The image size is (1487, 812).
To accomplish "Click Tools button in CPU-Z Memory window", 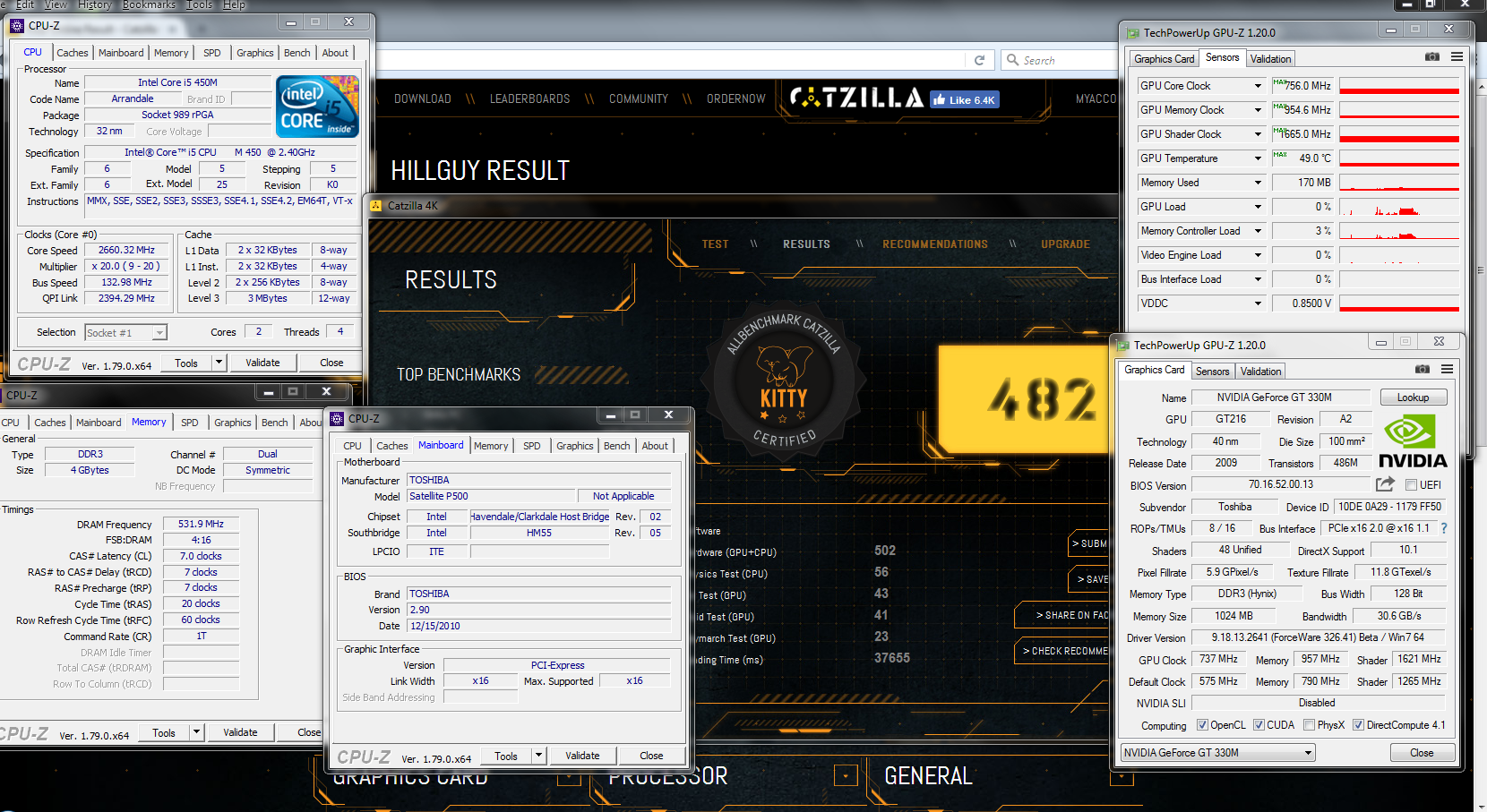I will pos(164,732).
